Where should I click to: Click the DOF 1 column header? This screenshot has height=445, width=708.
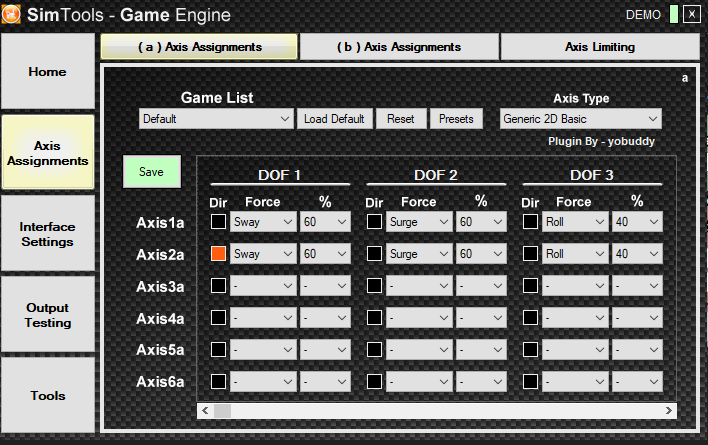coord(279,175)
